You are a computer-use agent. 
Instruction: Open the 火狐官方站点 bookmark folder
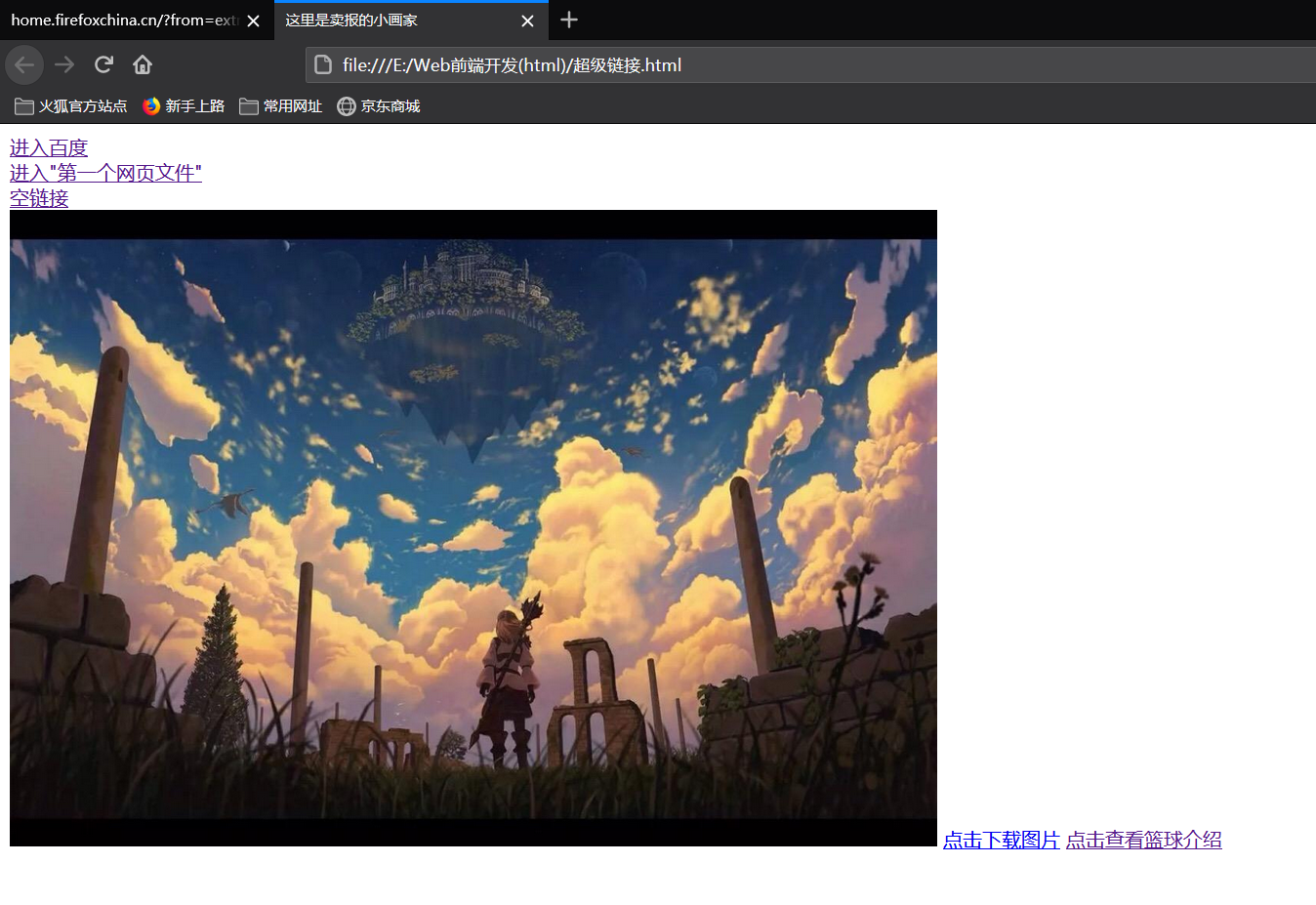[71, 106]
